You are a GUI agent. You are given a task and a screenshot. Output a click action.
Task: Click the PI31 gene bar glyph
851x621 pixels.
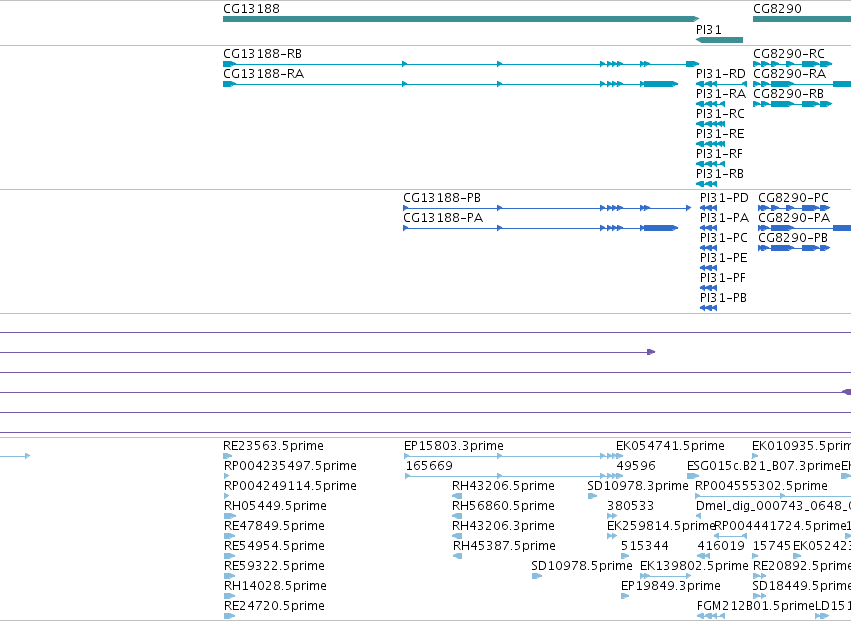[719, 40]
